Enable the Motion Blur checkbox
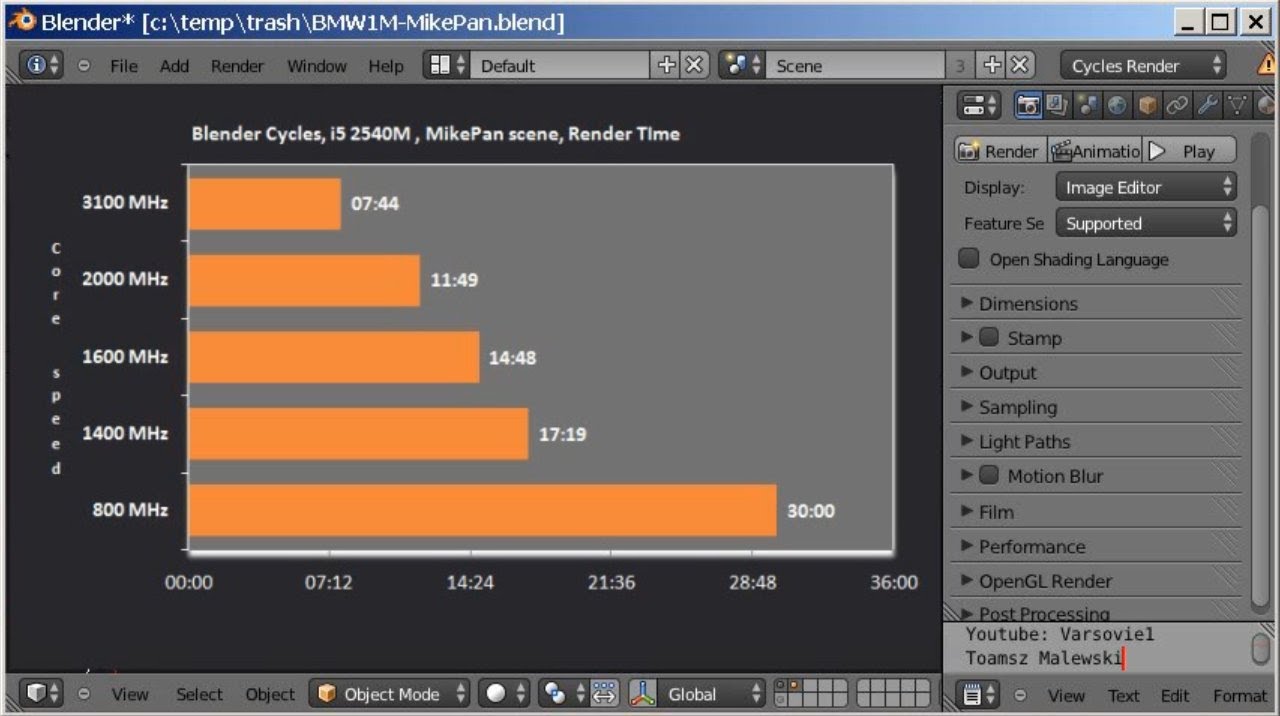Image resolution: width=1280 pixels, height=716 pixels. tap(989, 476)
